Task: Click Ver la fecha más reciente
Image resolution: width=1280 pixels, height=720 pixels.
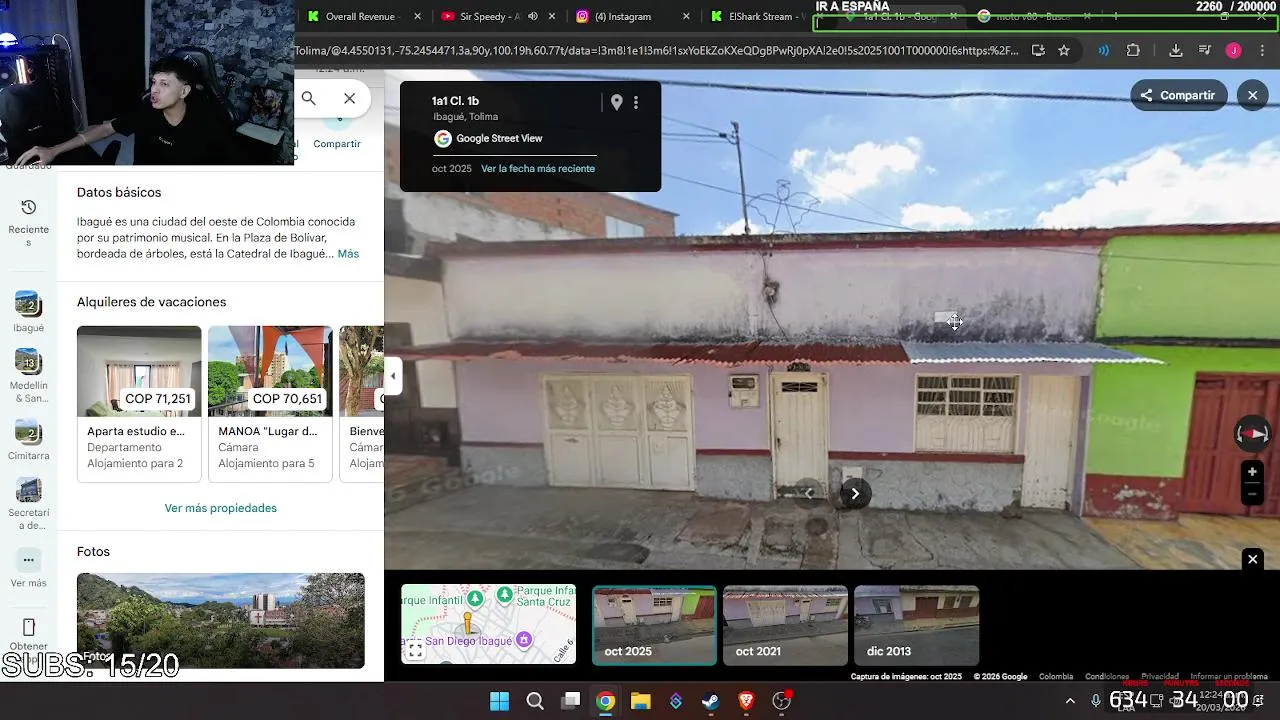Action: pos(538,168)
